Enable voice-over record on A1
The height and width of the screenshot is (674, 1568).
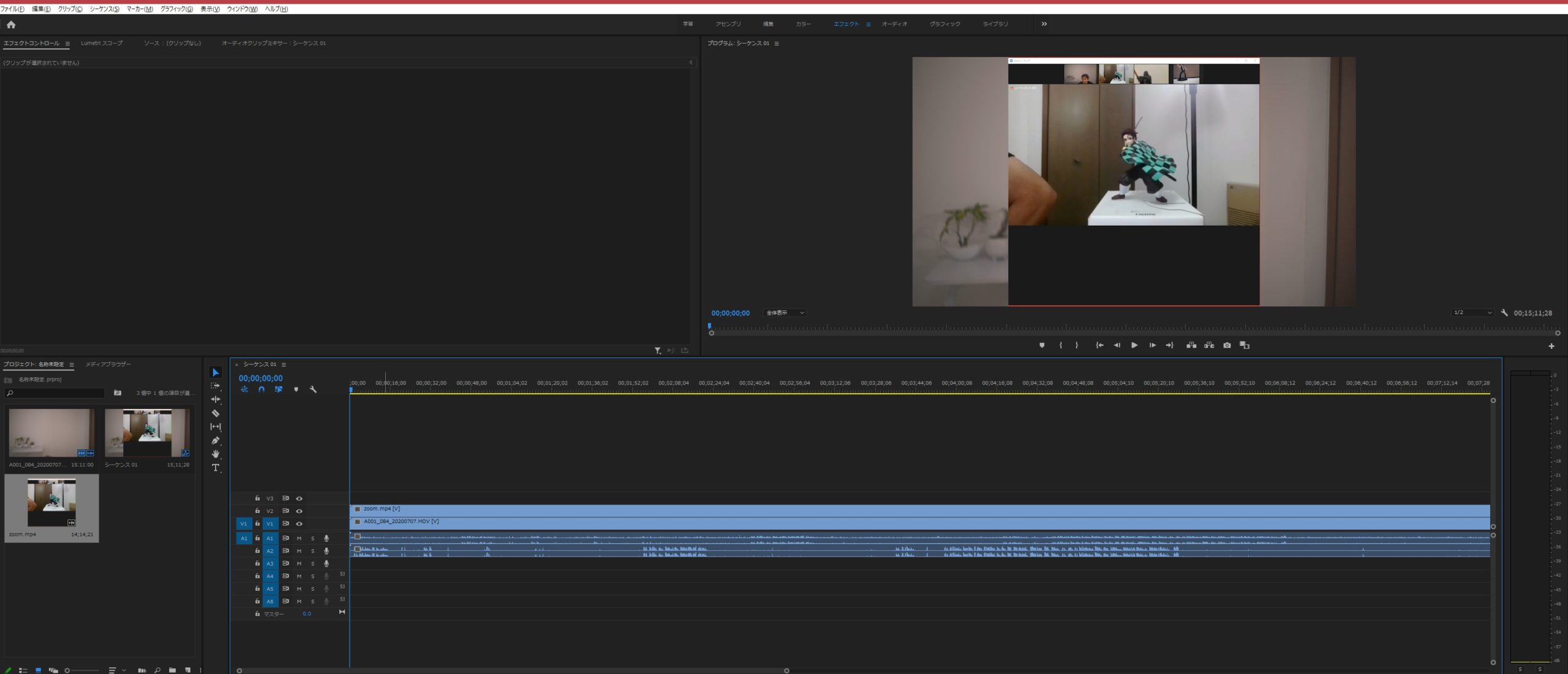pyautogui.click(x=326, y=539)
